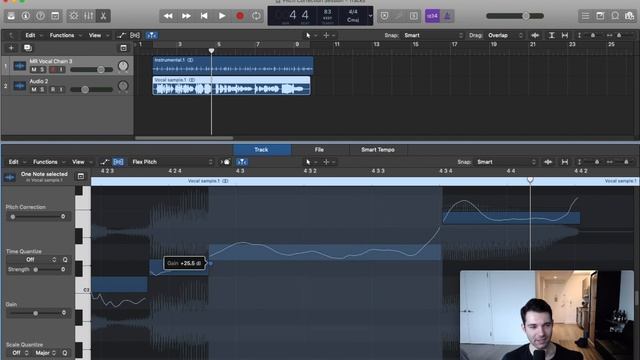The width and height of the screenshot is (640, 360).
Task: Click Global Tracks button in track header
Action: click(123, 48)
